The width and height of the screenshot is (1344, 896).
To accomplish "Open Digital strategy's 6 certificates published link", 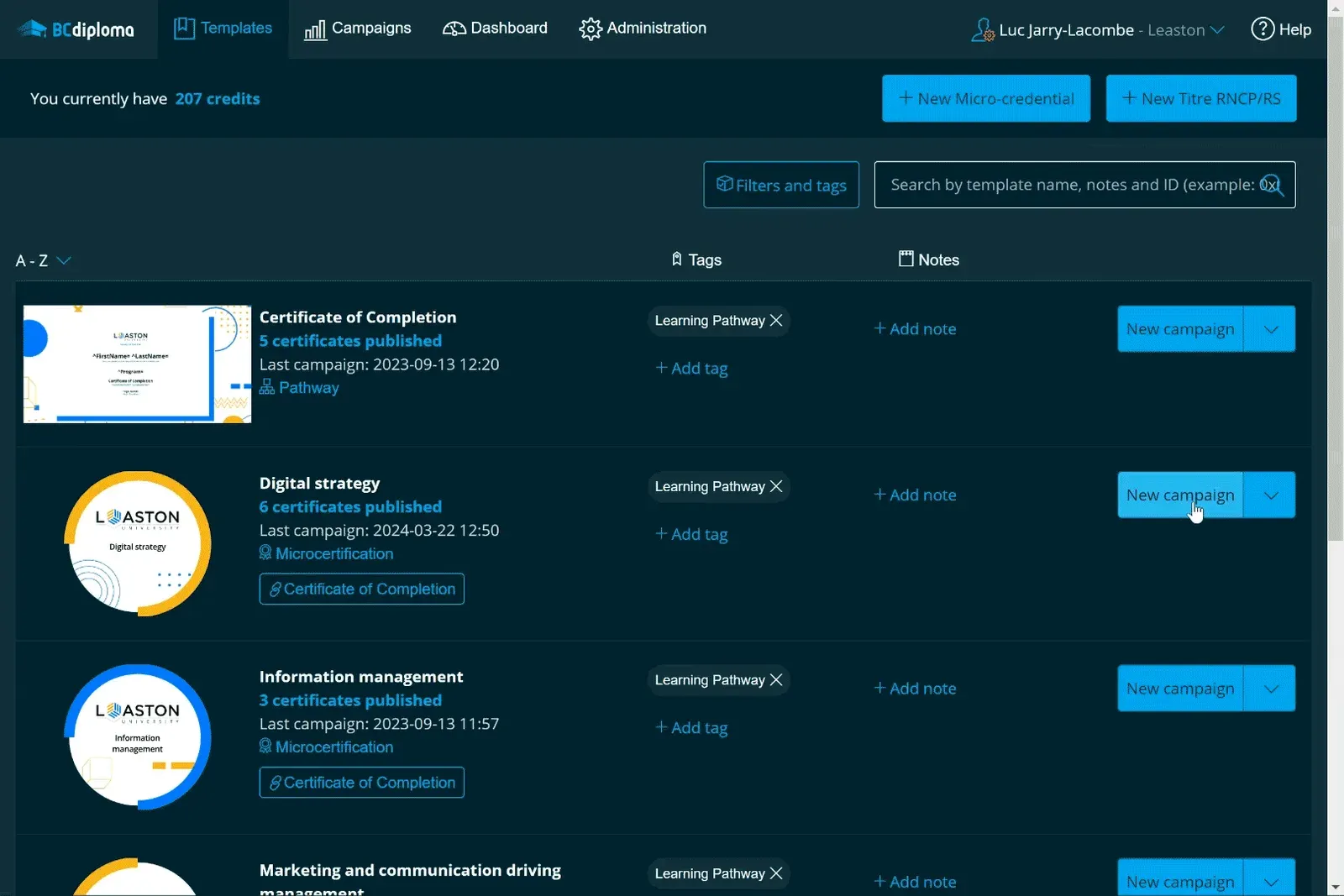I will (350, 507).
